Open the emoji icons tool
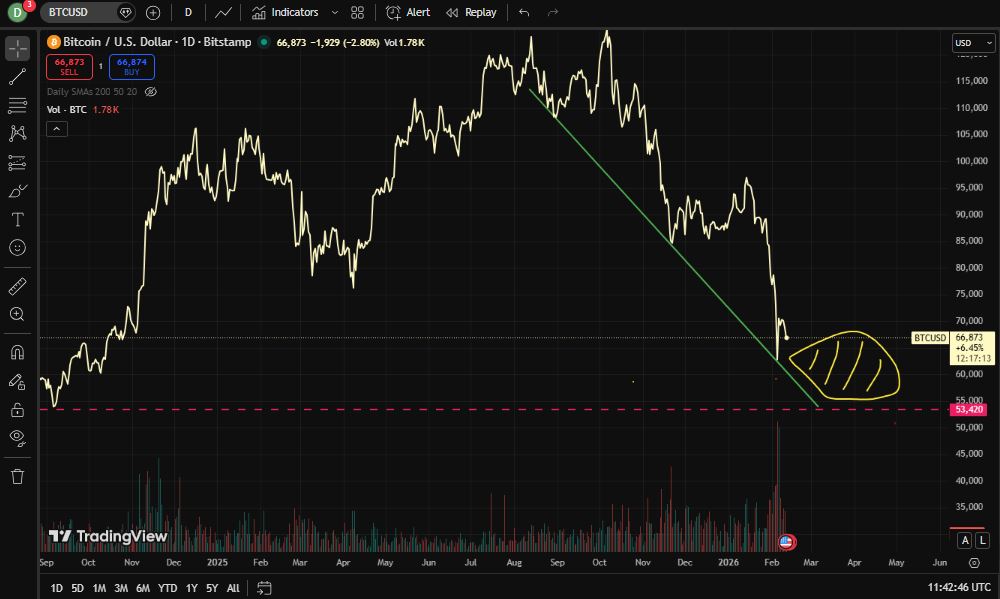 coord(17,248)
